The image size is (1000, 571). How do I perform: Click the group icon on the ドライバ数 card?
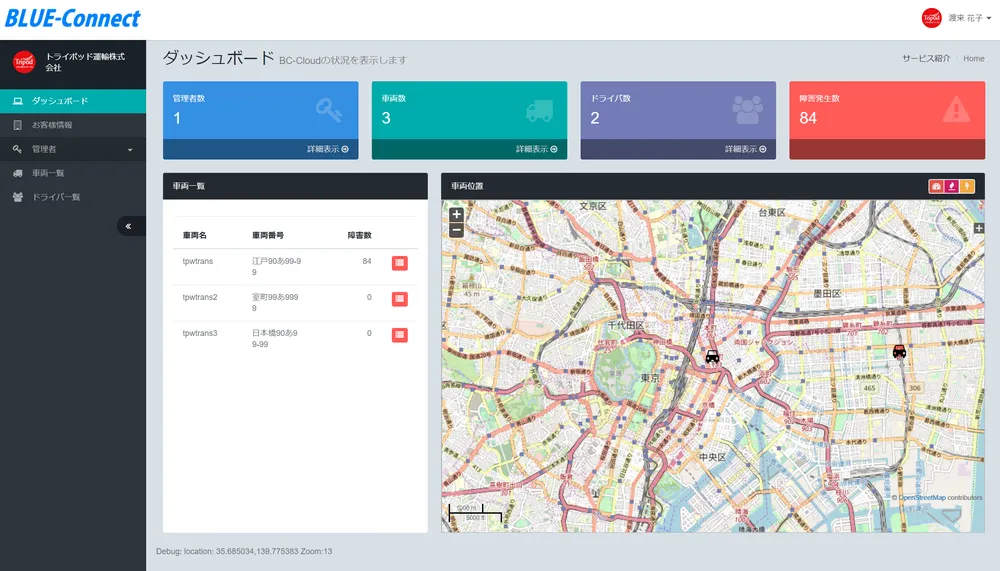coord(747,110)
